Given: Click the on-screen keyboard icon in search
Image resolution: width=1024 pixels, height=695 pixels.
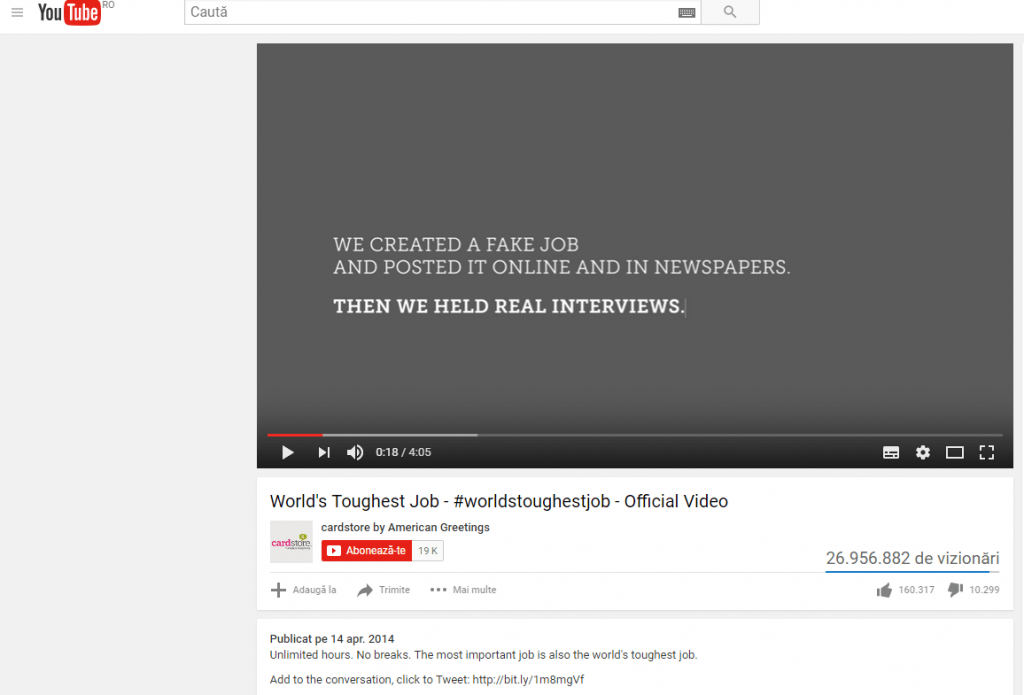Looking at the screenshot, I should click(x=686, y=12).
